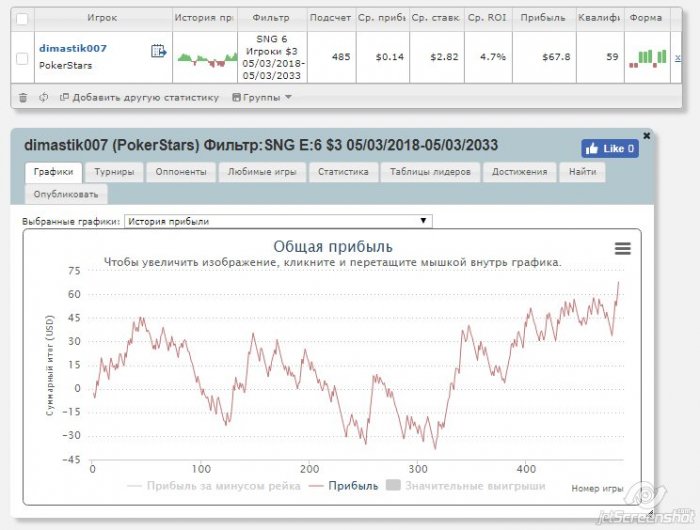Click the Квалиф column header
The height and width of the screenshot is (530, 700).
click(600, 18)
